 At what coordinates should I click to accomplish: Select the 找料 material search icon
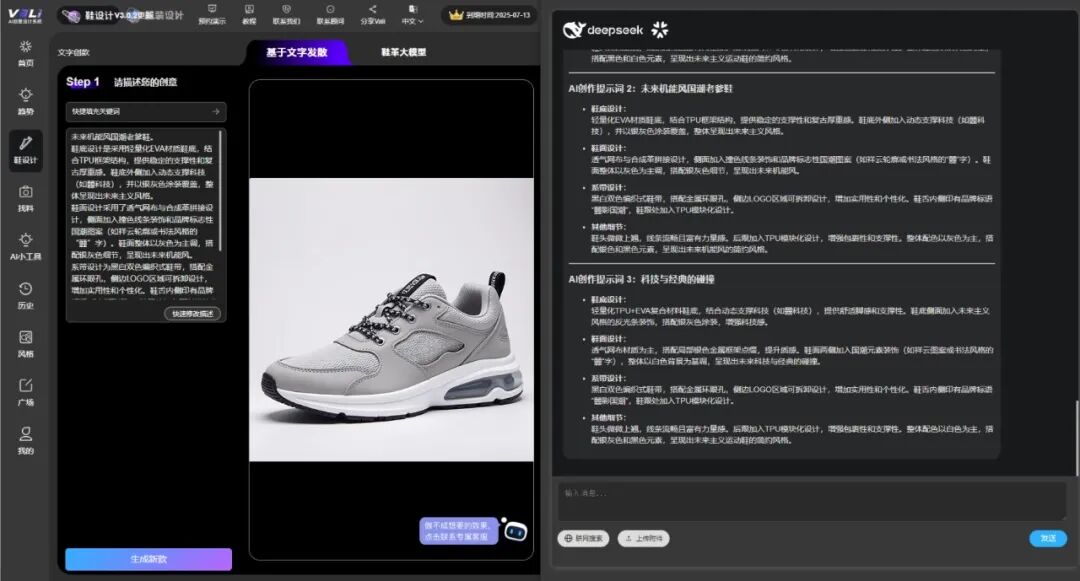[26, 197]
